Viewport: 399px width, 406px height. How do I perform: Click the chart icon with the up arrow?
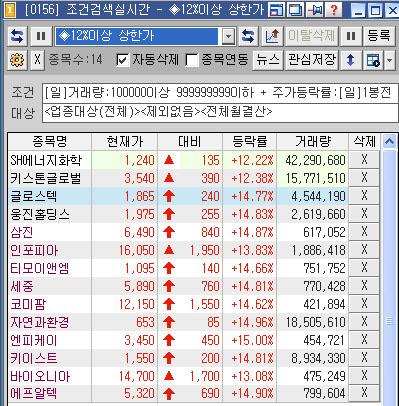[272, 36]
